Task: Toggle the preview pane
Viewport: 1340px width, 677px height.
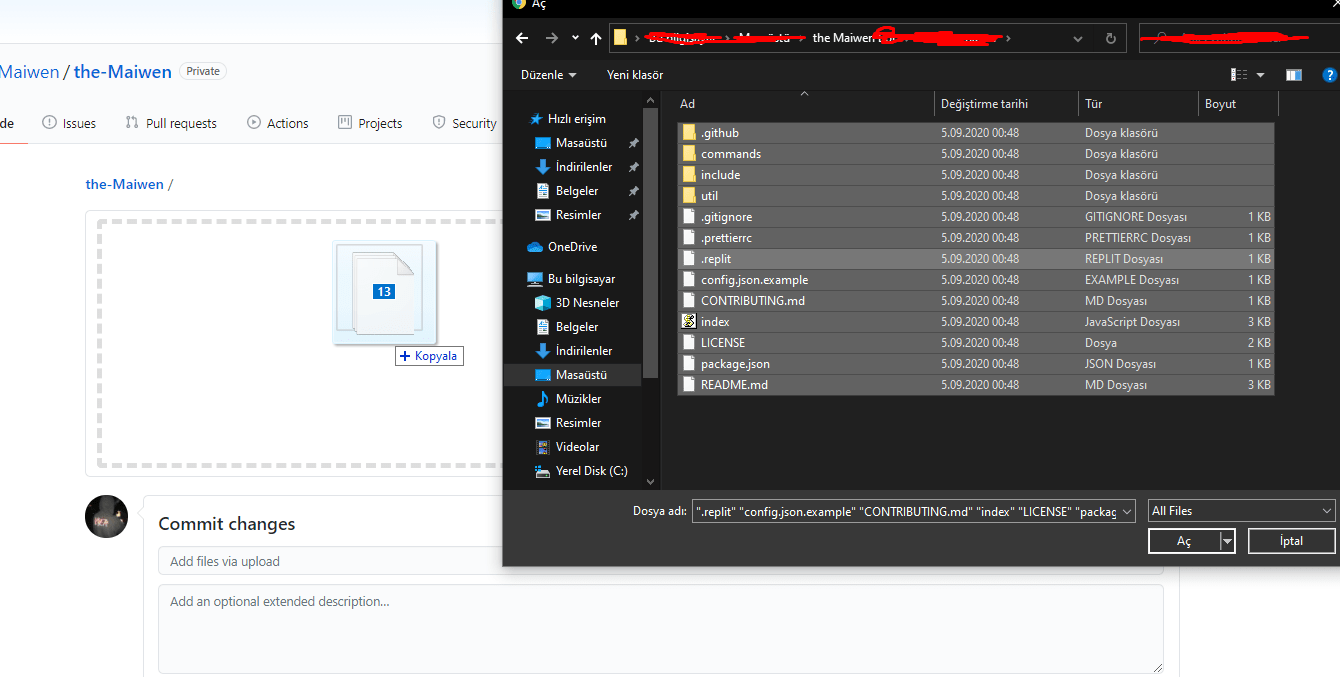Action: click(1294, 75)
